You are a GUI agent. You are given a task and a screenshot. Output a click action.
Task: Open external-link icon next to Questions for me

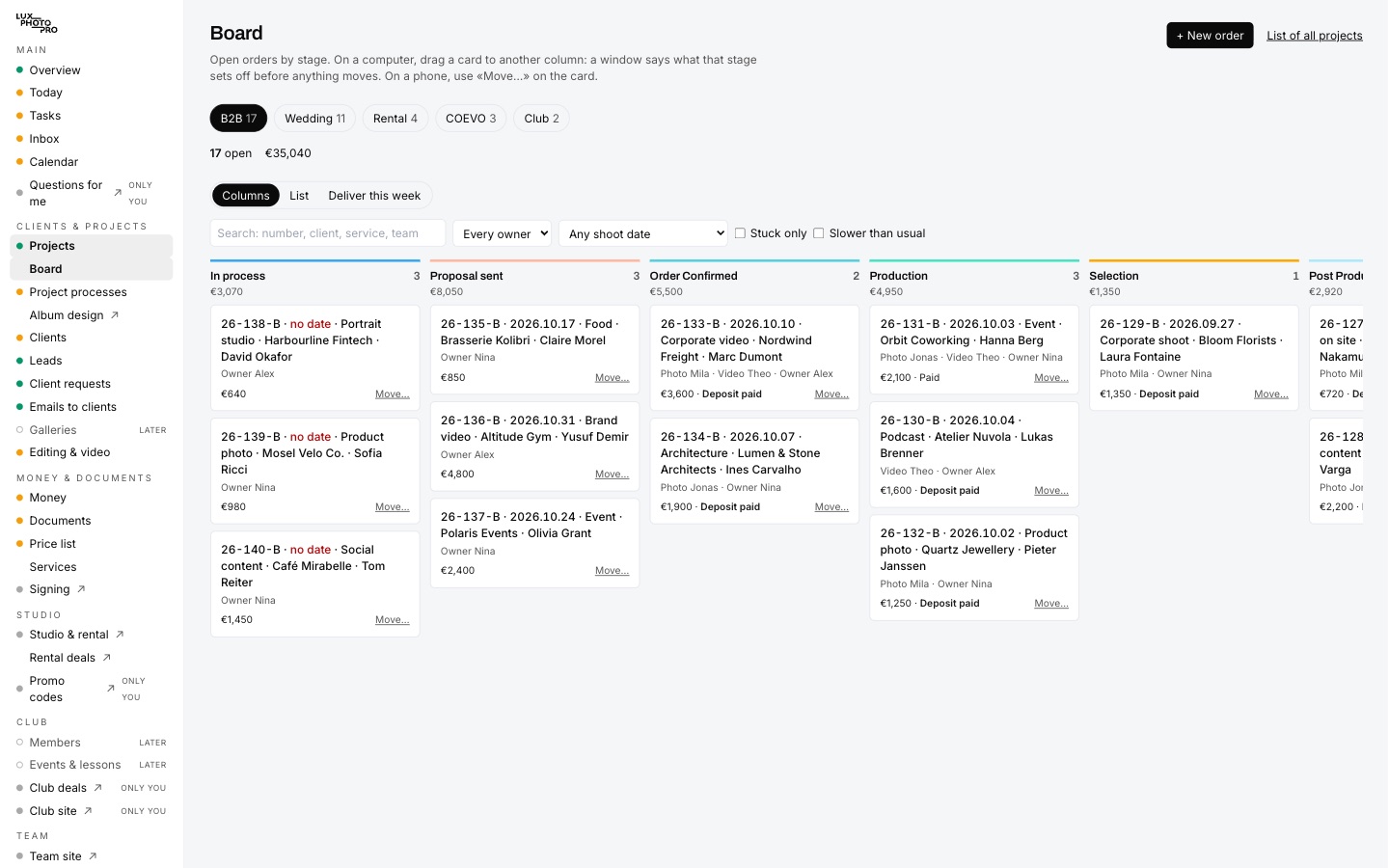[118, 193]
